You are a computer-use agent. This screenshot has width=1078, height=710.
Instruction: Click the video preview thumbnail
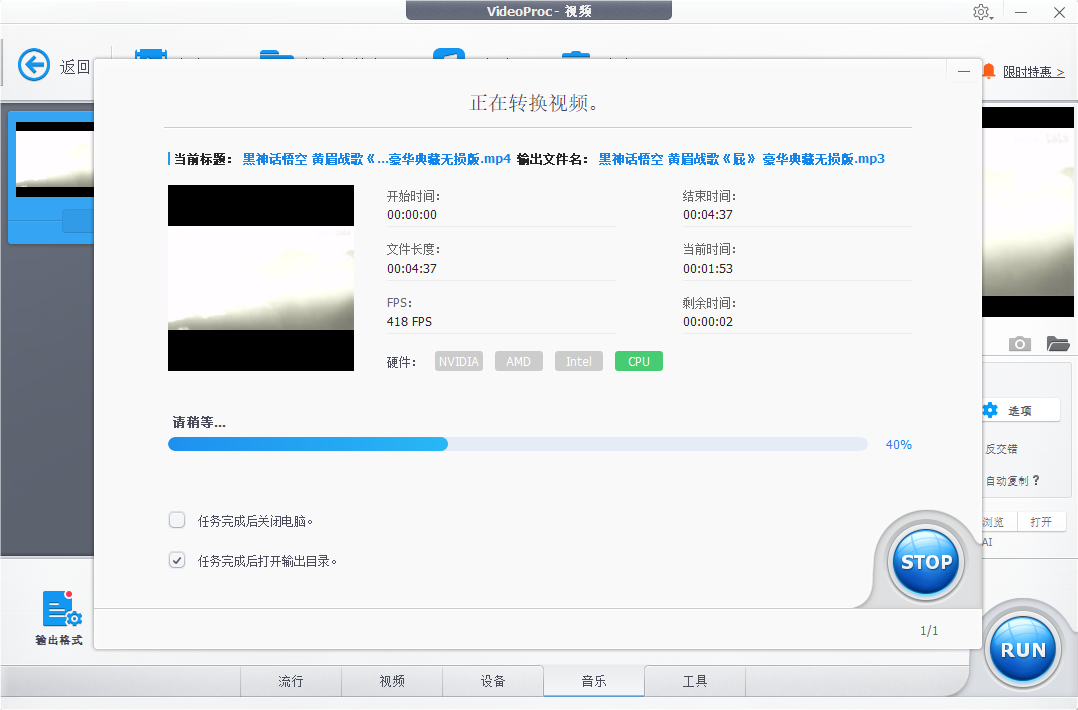point(260,277)
